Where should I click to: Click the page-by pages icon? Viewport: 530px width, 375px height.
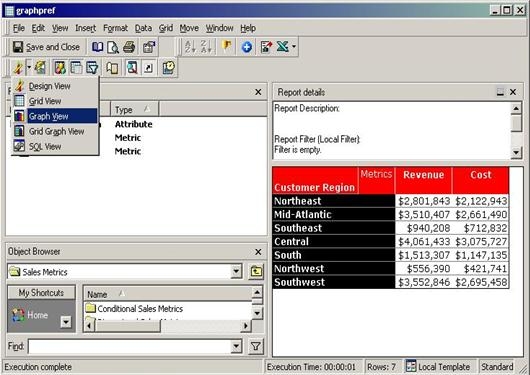112,68
